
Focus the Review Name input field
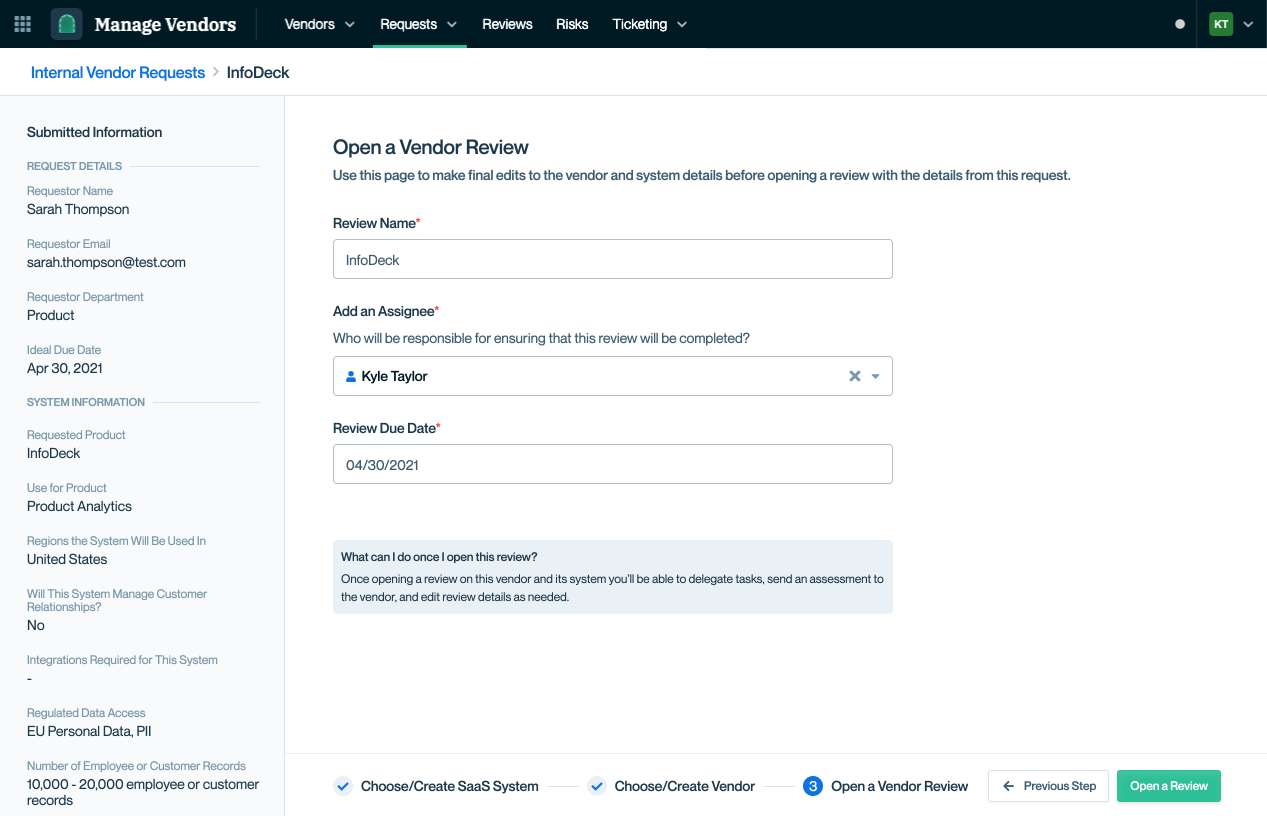point(612,259)
